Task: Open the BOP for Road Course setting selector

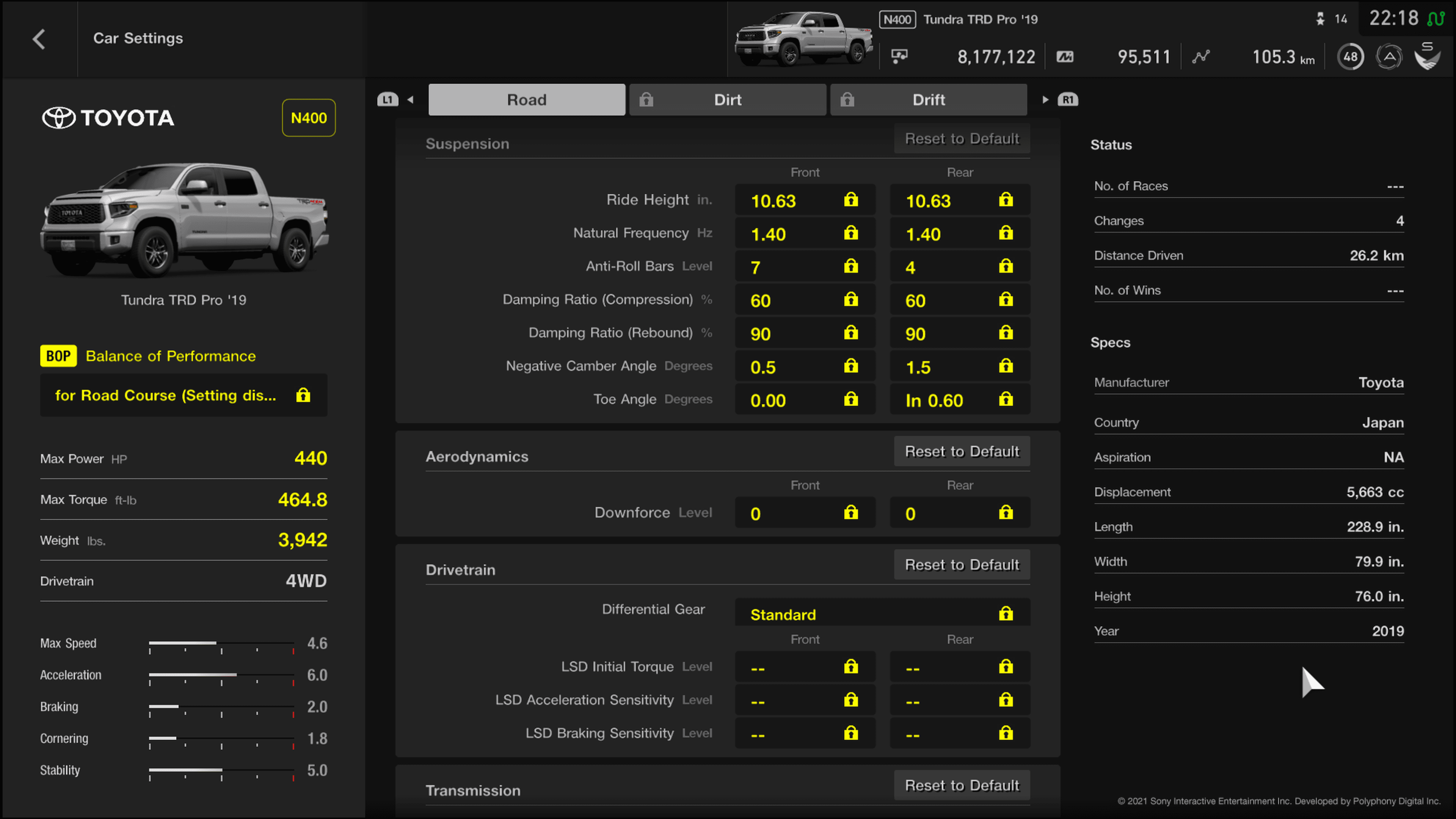Action: (x=184, y=395)
